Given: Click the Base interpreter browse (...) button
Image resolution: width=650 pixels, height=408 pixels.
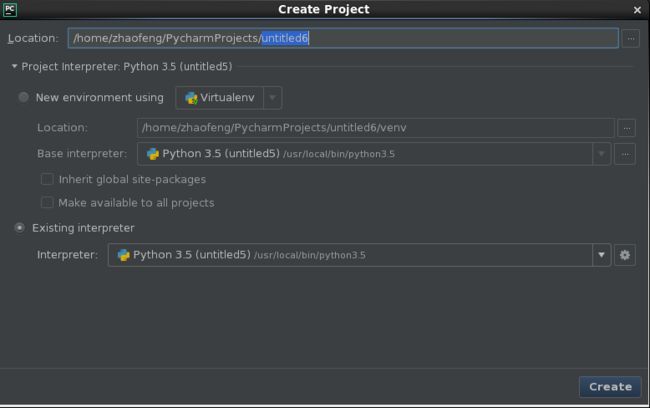Looking at the screenshot, I should point(625,154).
